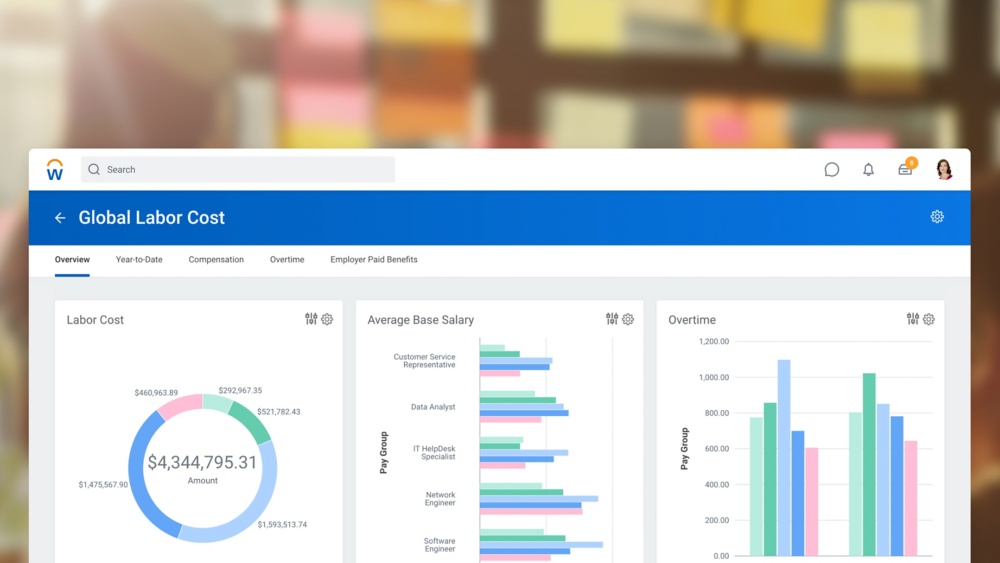Open the chat messages icon
Image resolution: width=1000 pixels, height=563 pixels.
click(831, 170)
